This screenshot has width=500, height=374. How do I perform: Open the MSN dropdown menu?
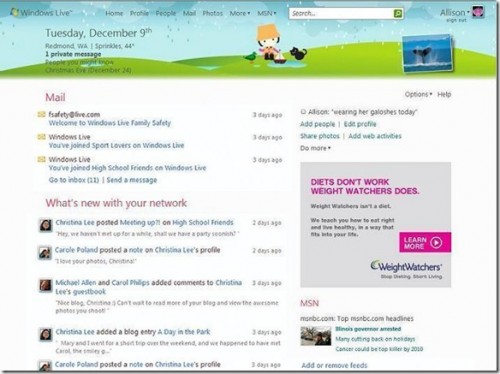coord(267,13)
